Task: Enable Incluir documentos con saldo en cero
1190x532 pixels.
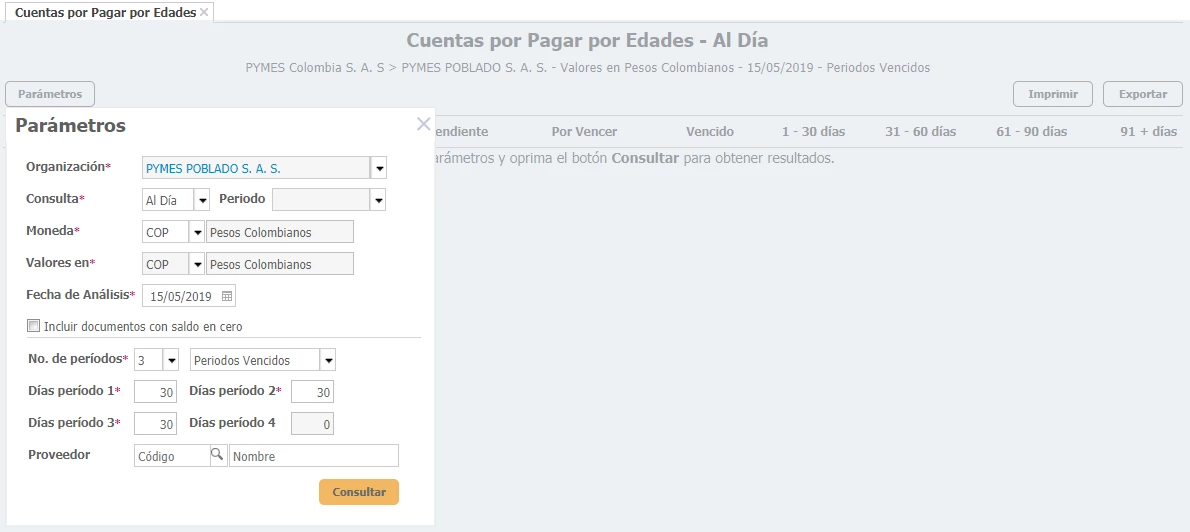Action: click(34, 326)
